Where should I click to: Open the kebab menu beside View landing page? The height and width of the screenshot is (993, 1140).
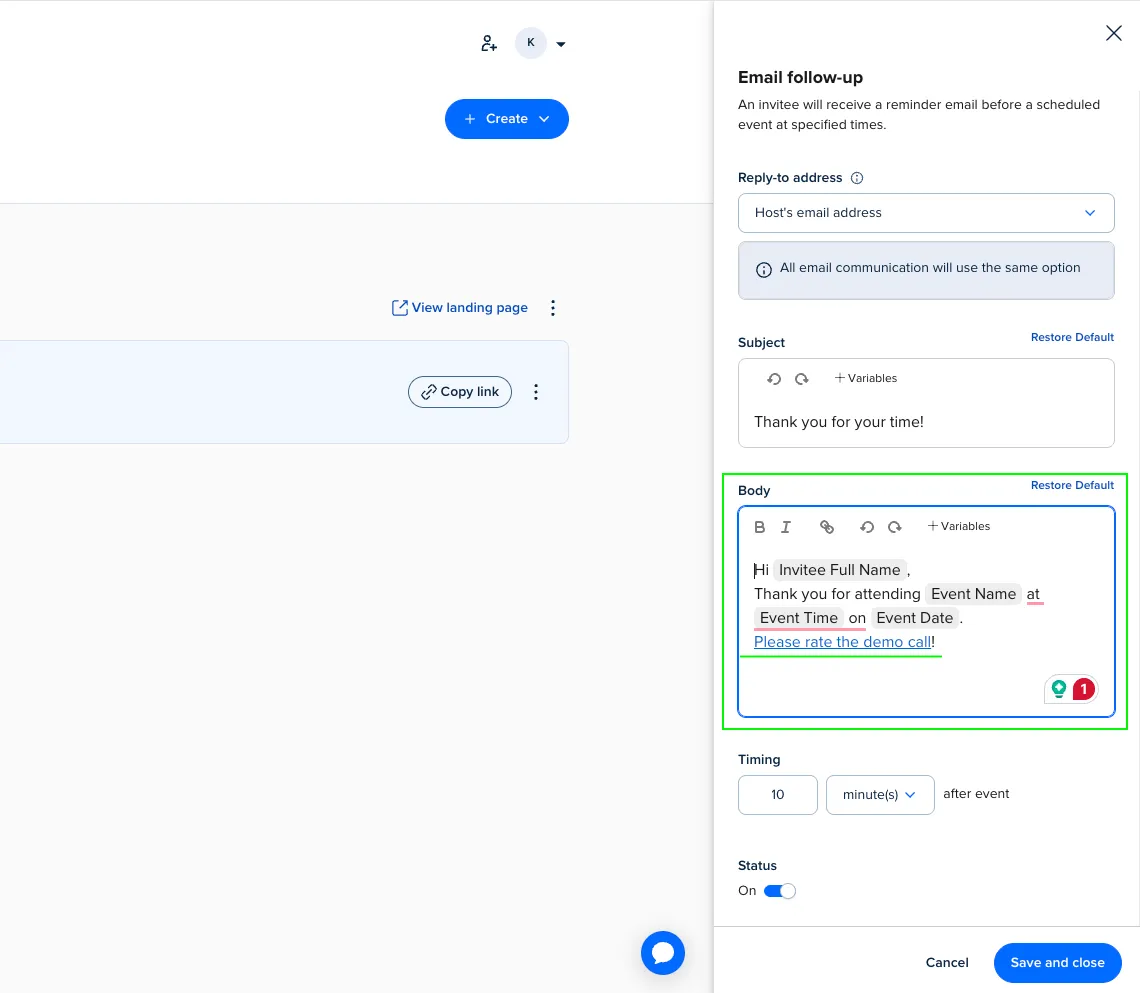[553, 308]
